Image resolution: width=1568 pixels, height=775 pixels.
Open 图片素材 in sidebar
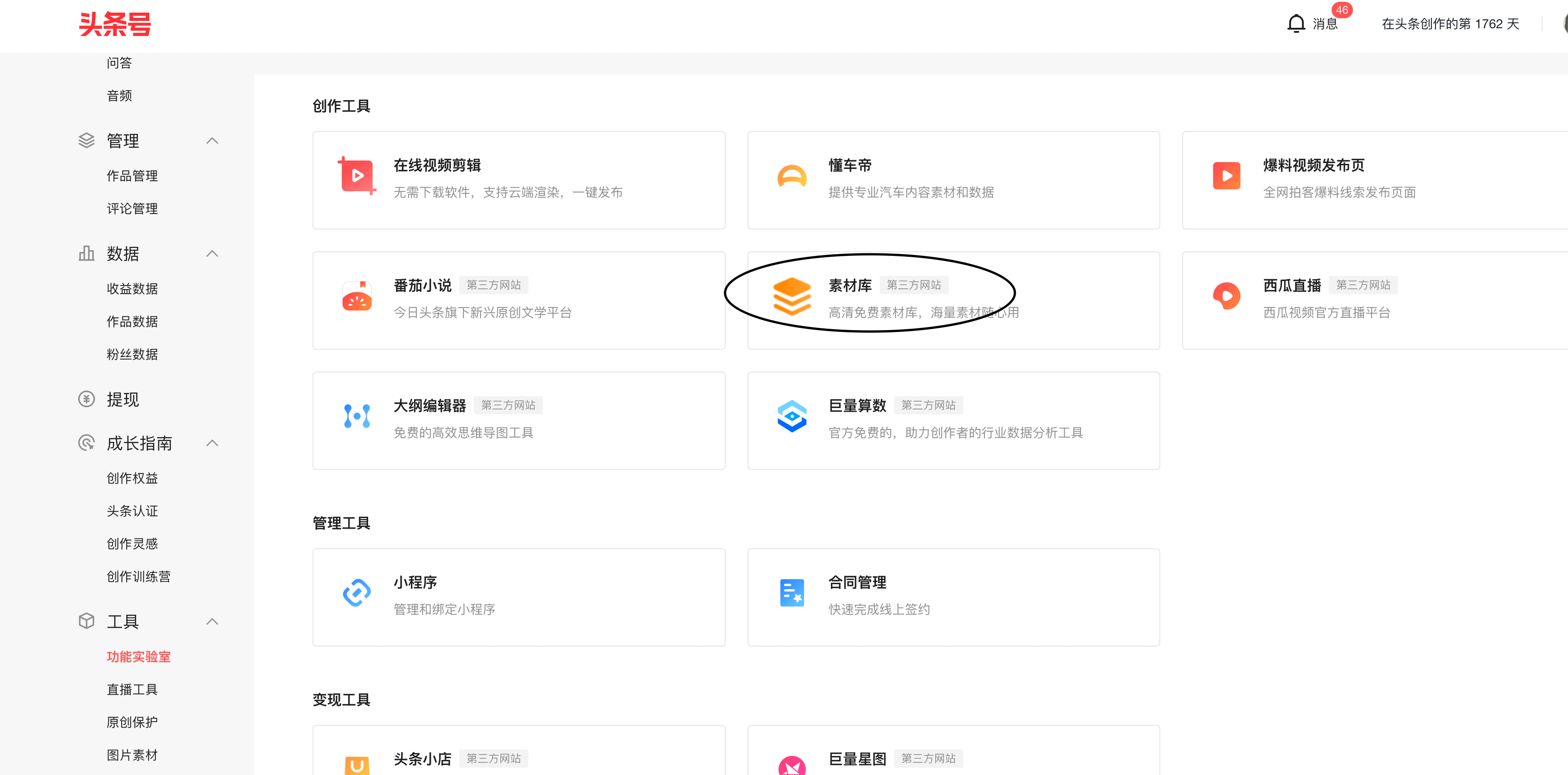pyautogui.click(x=132, y=755)
